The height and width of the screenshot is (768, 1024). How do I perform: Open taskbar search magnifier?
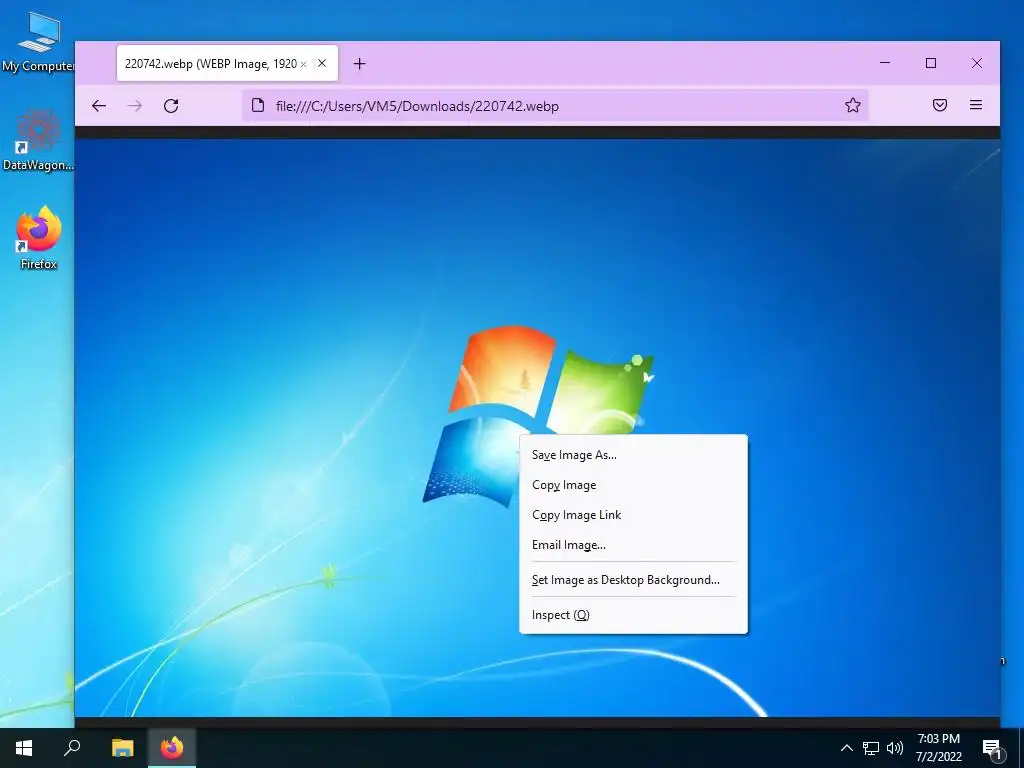(72, 748)
